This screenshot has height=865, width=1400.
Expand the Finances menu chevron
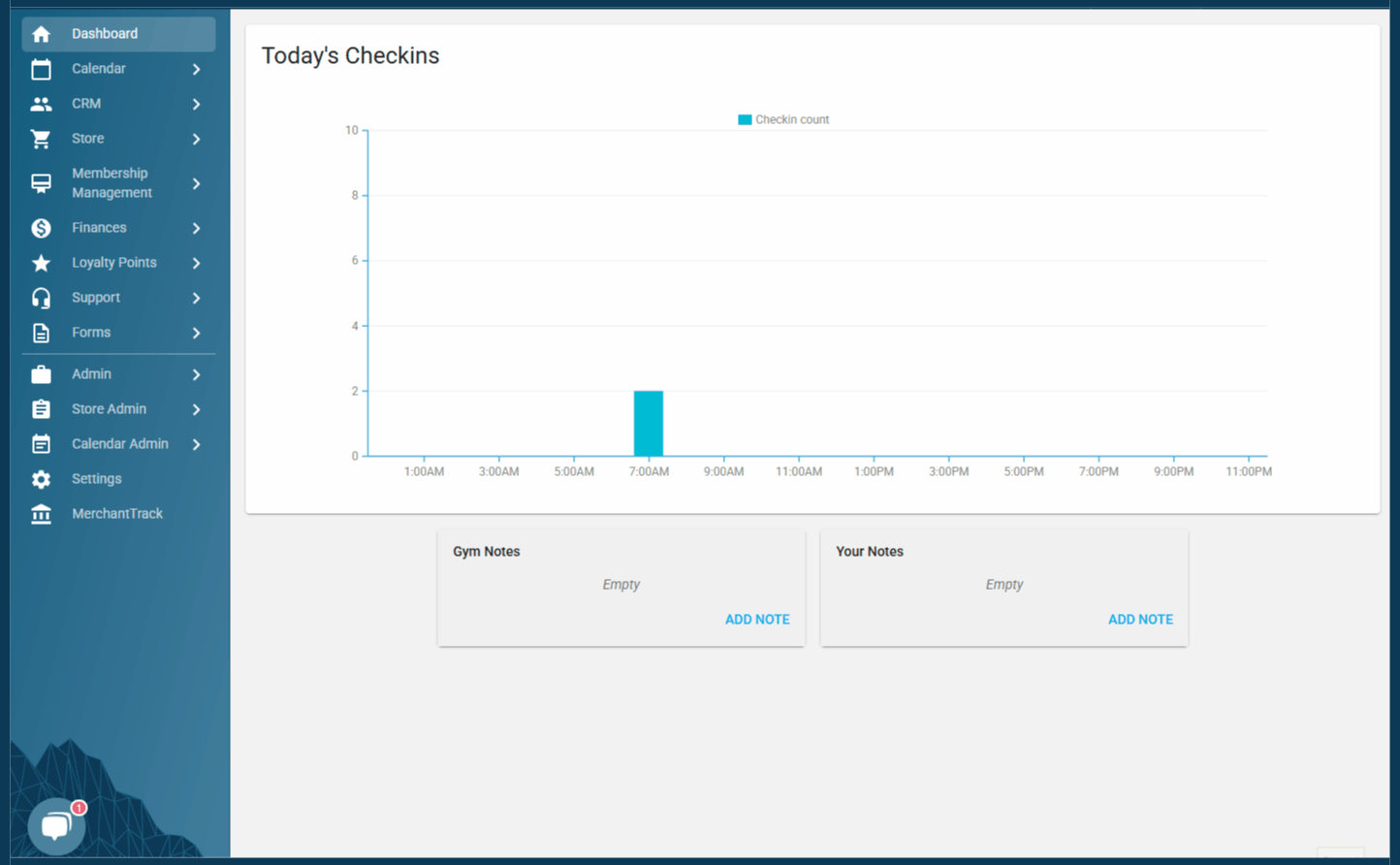click(x=196, y=228)
